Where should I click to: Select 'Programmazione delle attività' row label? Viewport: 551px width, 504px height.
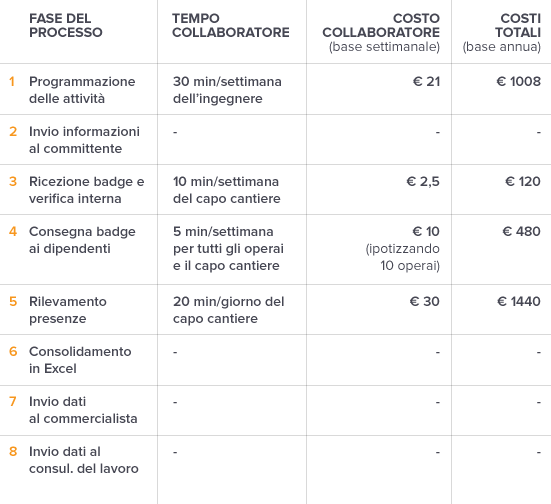tap(82, 90)
